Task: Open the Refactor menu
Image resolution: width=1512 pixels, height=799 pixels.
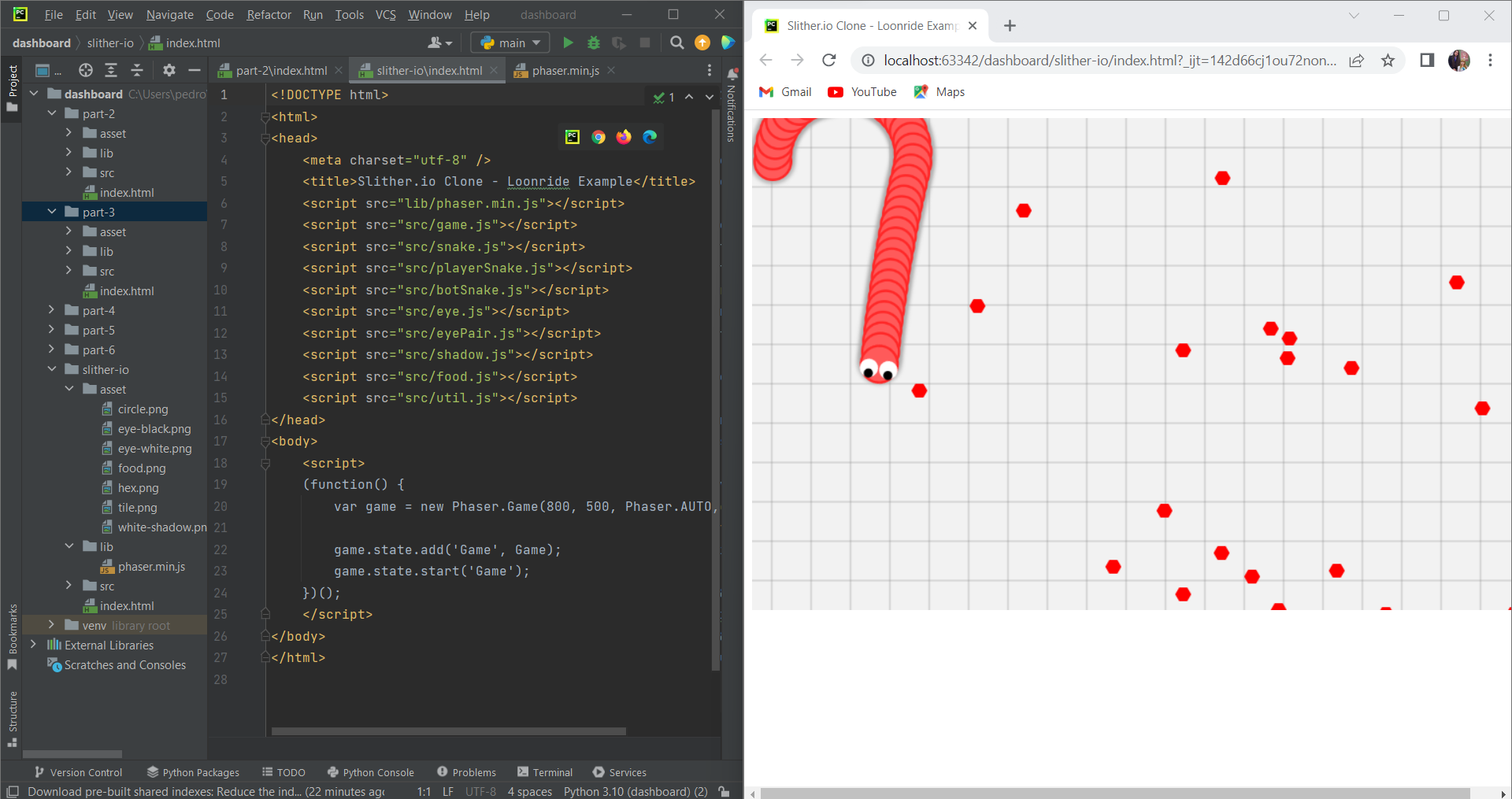Action: coord(269,14)
